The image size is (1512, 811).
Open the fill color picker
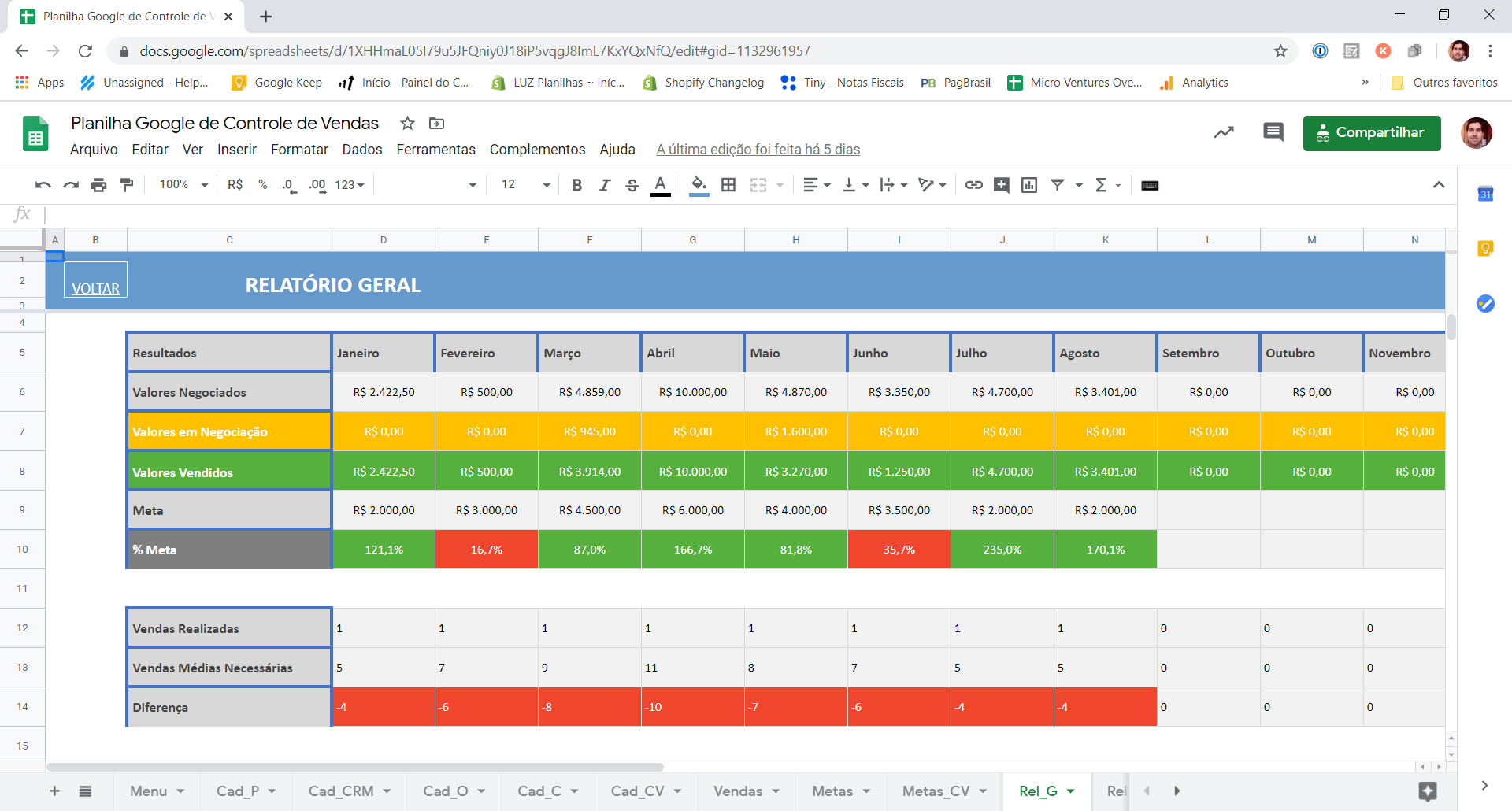click(699, 185)
